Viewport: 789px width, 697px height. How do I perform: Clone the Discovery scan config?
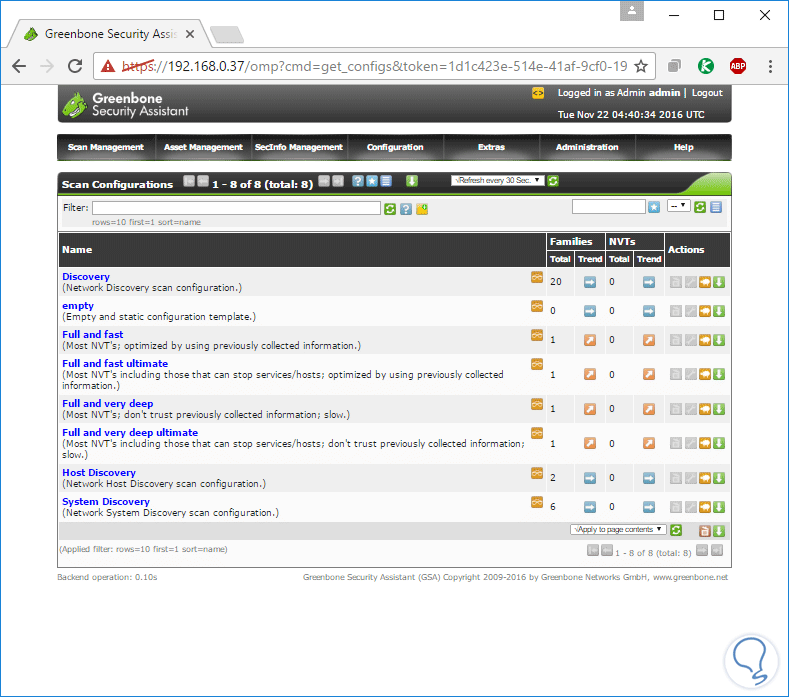click(x=704, y=282)
